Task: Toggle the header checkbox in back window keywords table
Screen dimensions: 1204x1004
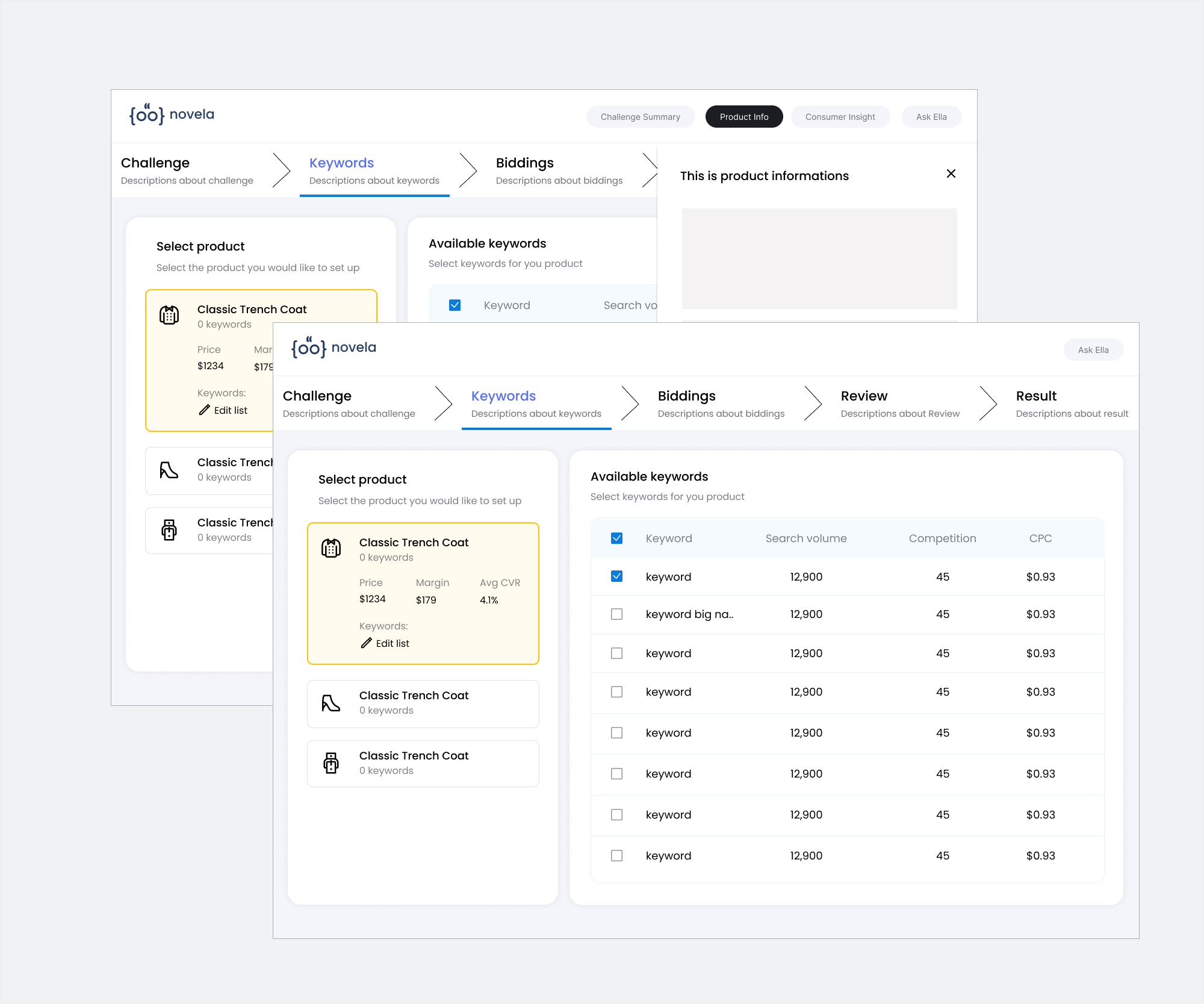Action: [x=455, y=305]
